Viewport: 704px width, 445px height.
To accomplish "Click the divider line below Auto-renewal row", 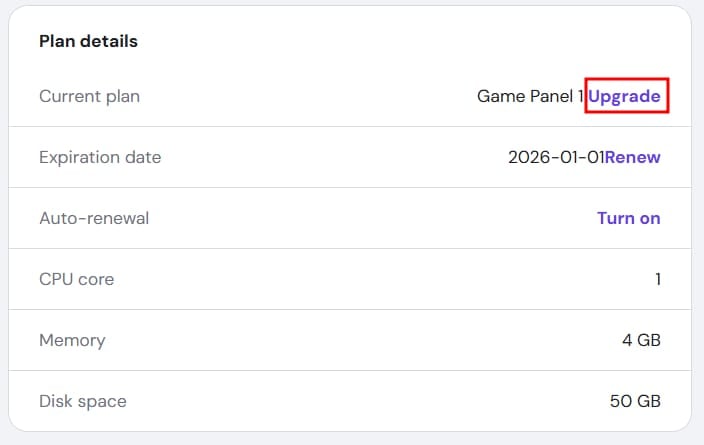I will 350,249.
